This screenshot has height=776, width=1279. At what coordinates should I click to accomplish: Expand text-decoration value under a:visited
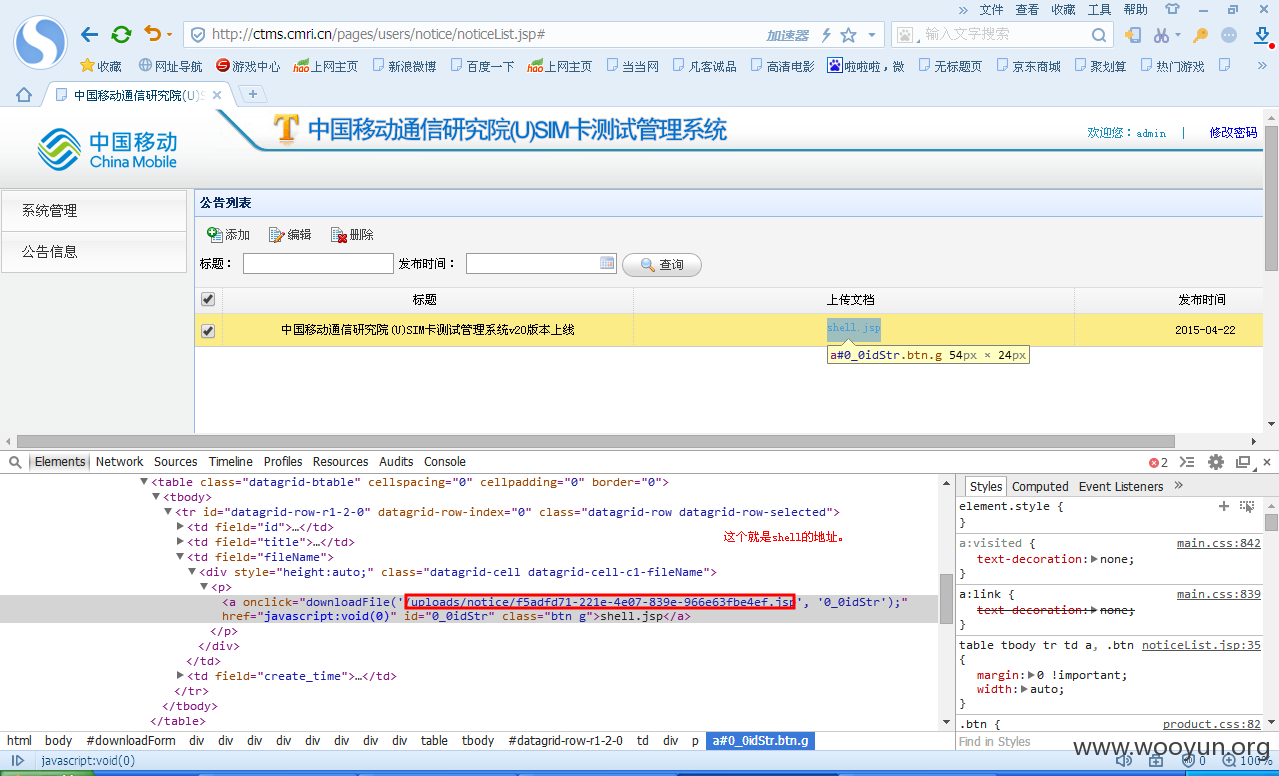[1095, 560]
